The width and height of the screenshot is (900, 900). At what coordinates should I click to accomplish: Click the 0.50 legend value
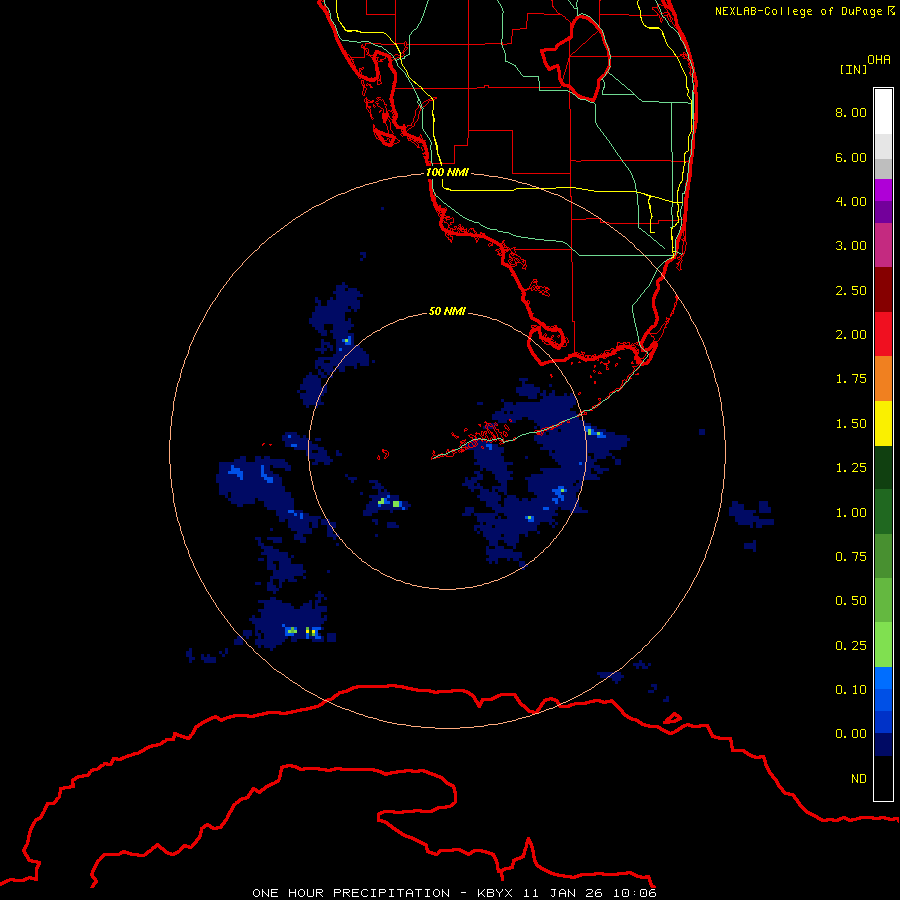click(851, 601)
